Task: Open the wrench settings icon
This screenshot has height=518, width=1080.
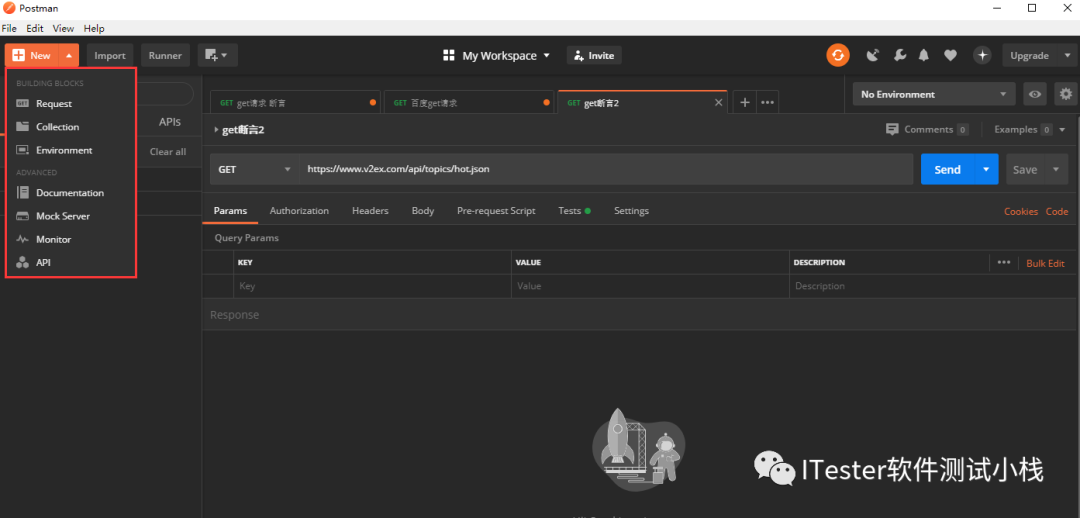Action: point(900,56)
